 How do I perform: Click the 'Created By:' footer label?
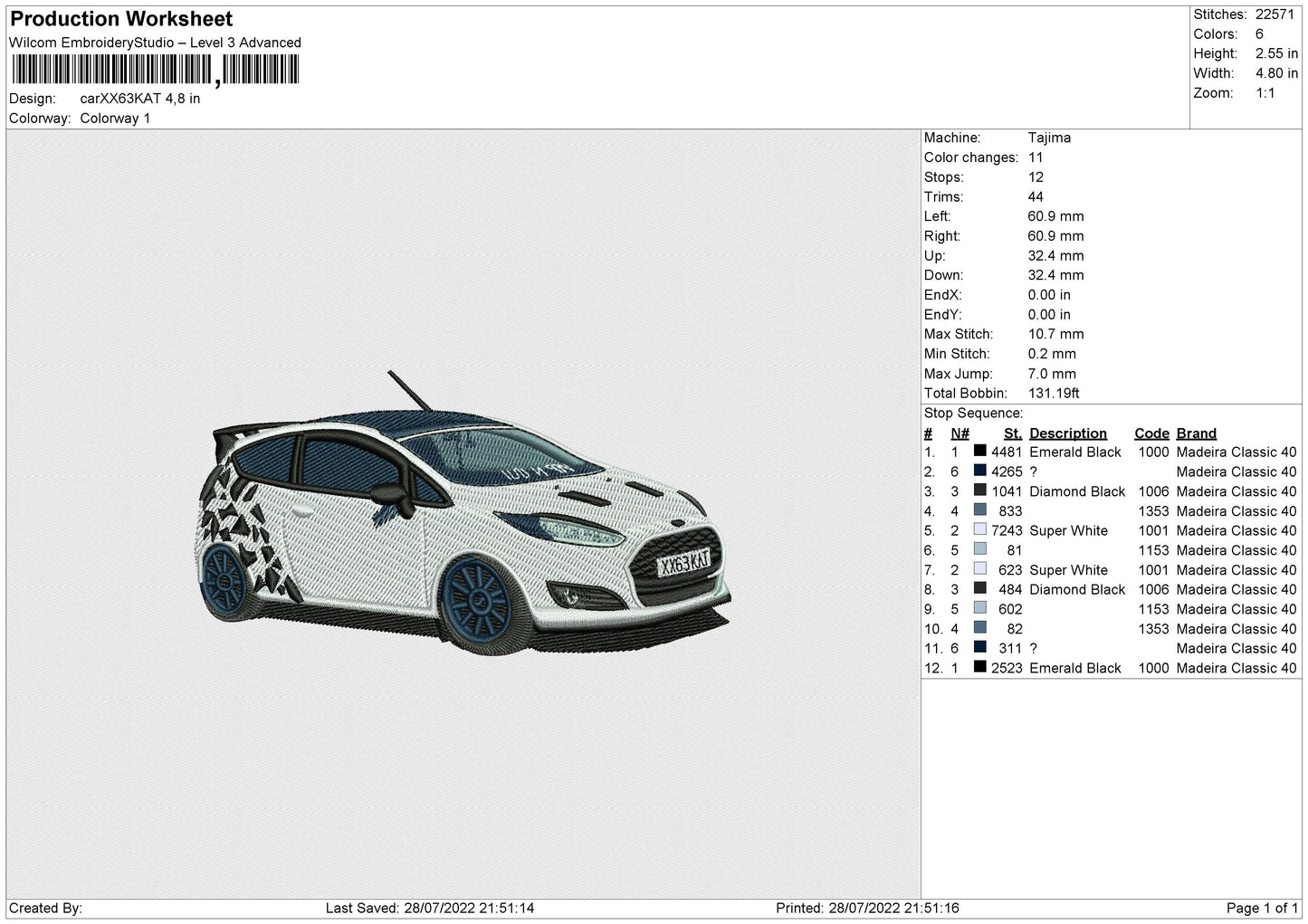[x=45, y=908]
